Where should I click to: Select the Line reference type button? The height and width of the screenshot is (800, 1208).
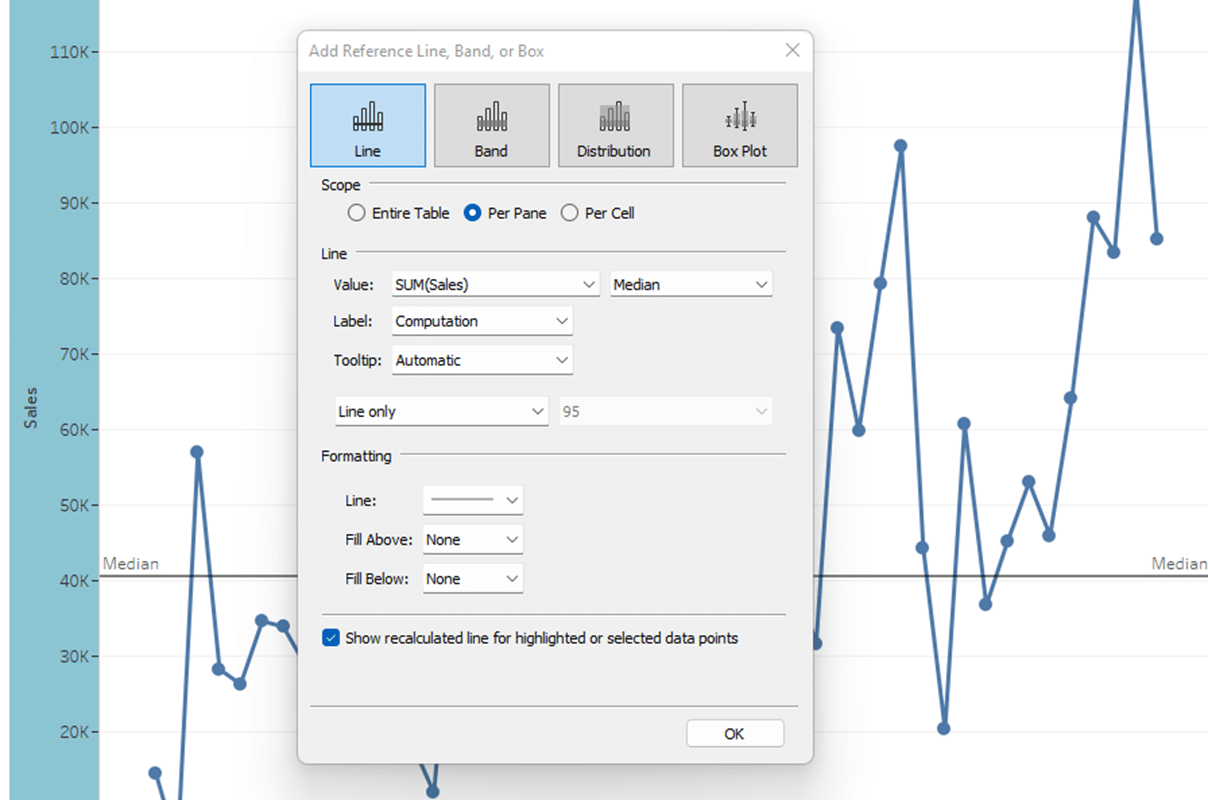368,125
